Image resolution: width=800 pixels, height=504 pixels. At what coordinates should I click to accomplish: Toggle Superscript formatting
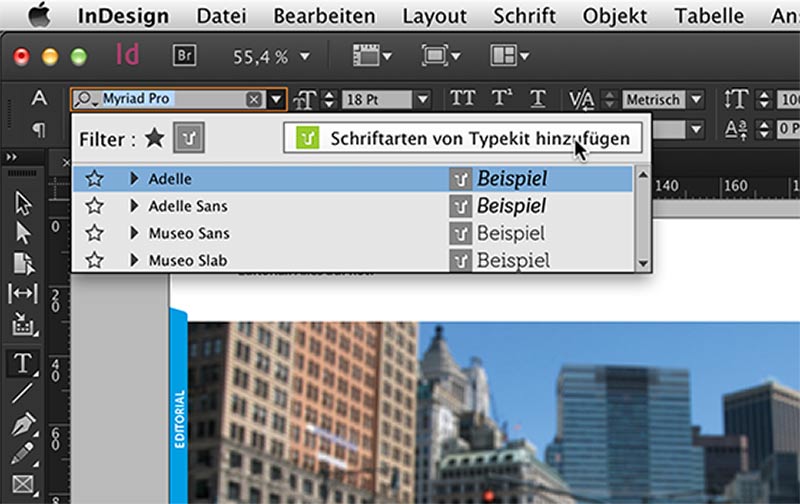(502, 98)
